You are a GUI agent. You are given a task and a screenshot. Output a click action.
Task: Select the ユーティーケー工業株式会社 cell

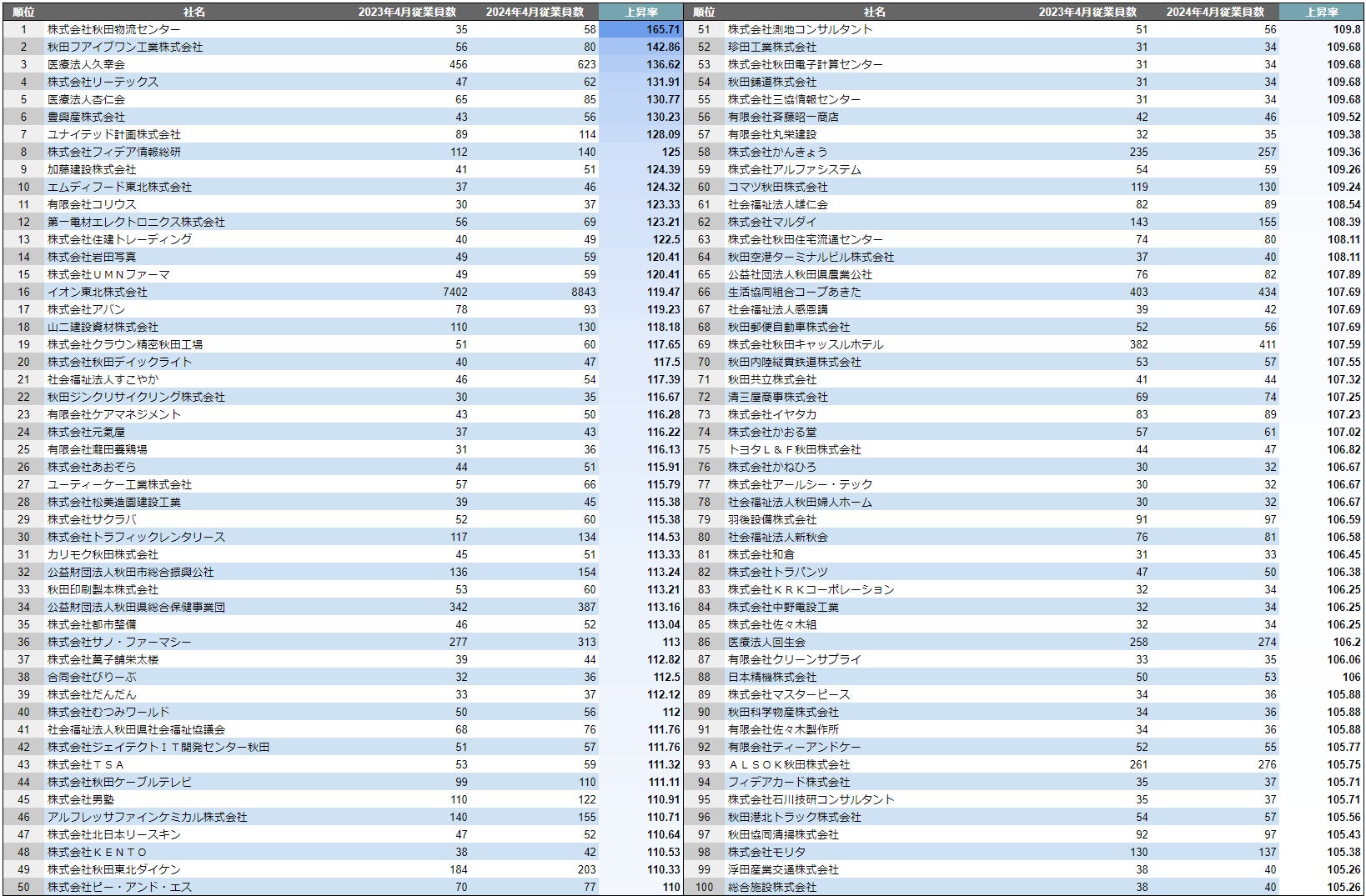pyautogui.click(x=119, y=484)
